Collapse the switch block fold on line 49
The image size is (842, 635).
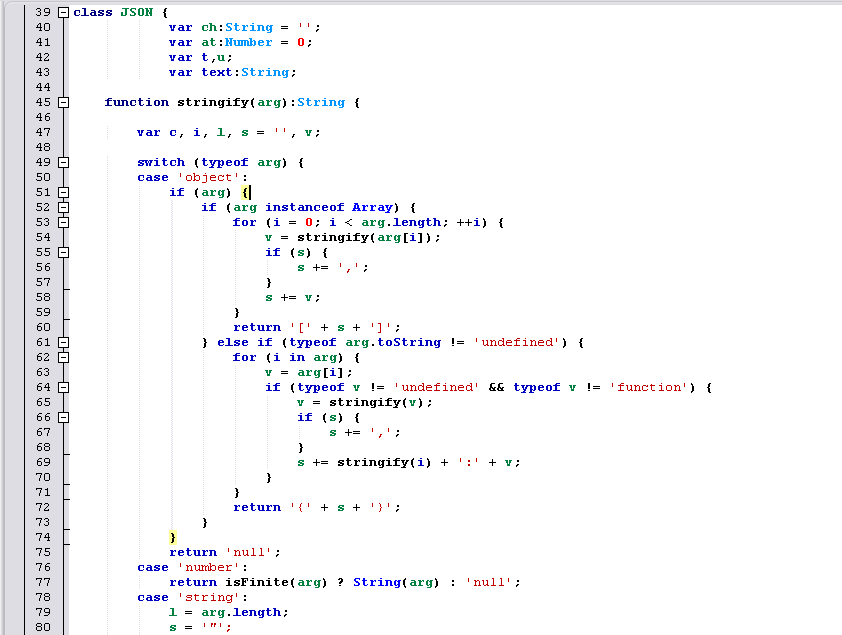point(63,163)
